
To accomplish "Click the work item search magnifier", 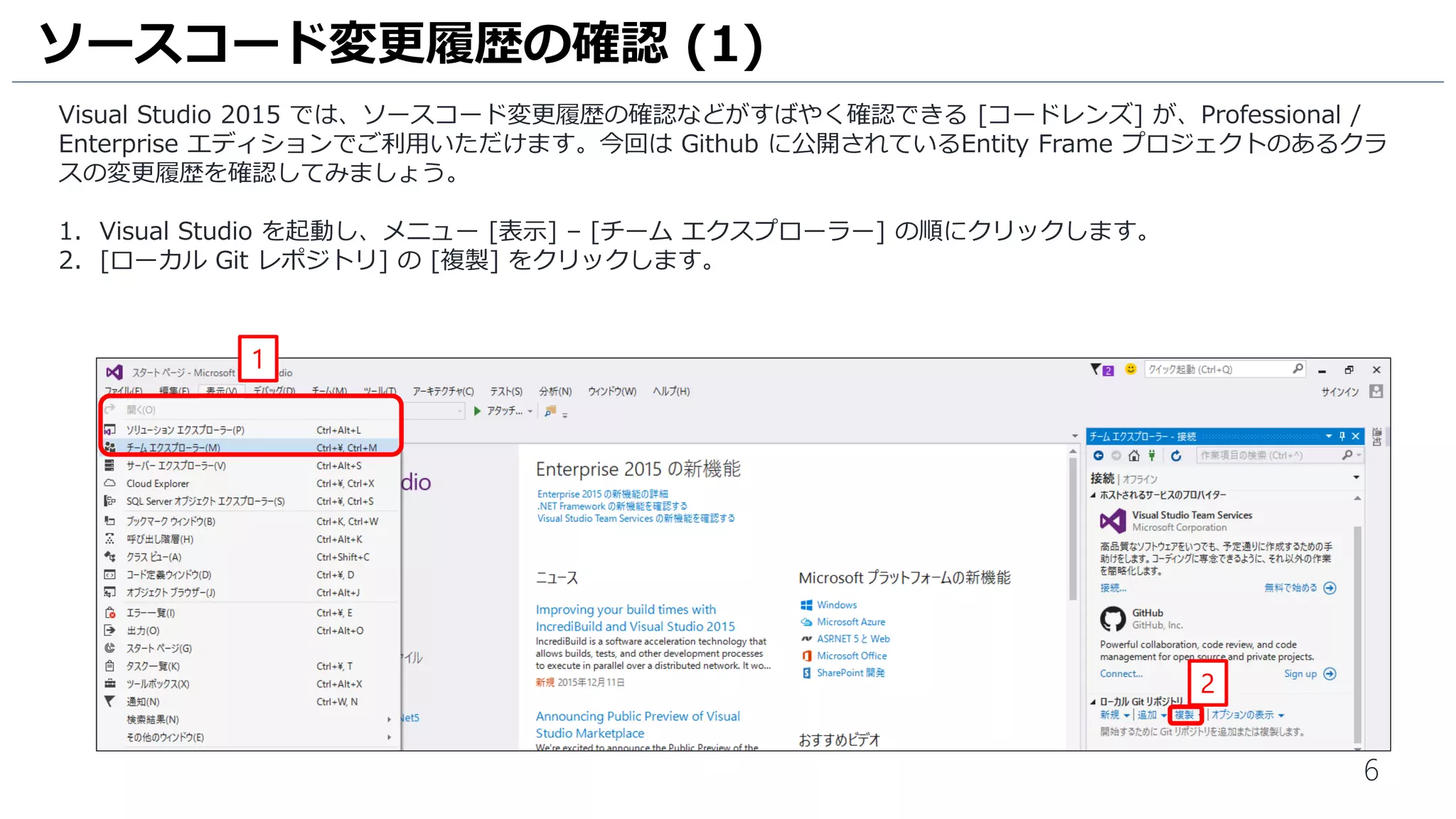I will [1347, 455].
